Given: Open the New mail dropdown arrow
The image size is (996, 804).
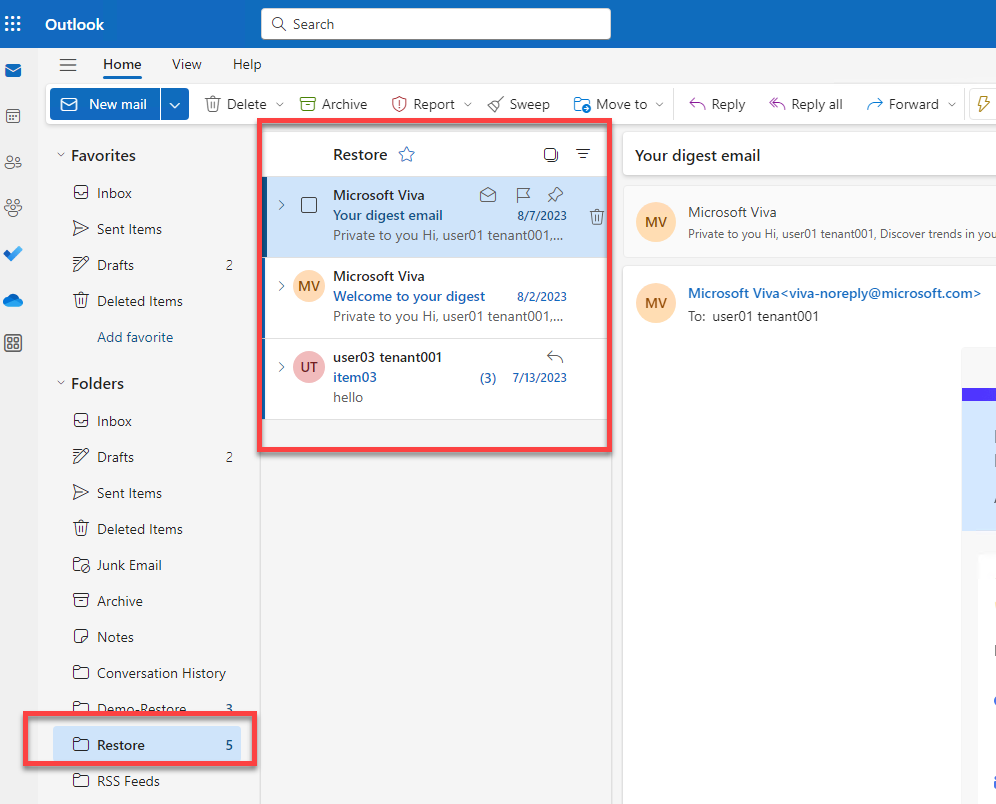Looking at the screenshot, I should 175,104.
